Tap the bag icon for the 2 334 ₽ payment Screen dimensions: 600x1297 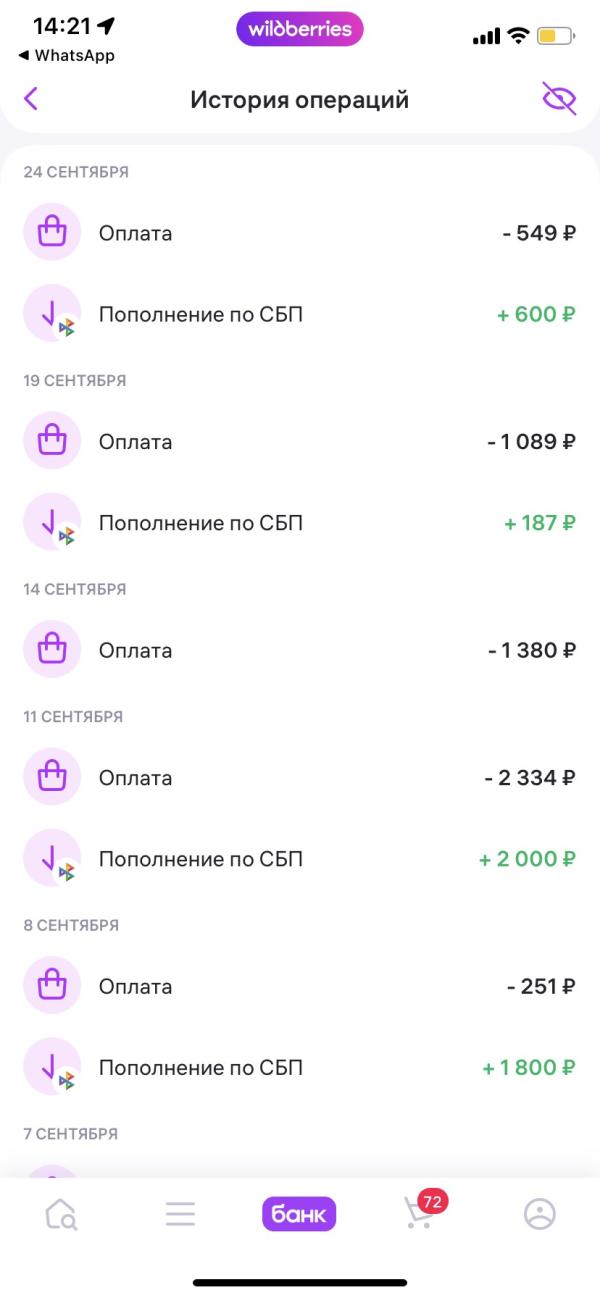(x=52, y=778)
